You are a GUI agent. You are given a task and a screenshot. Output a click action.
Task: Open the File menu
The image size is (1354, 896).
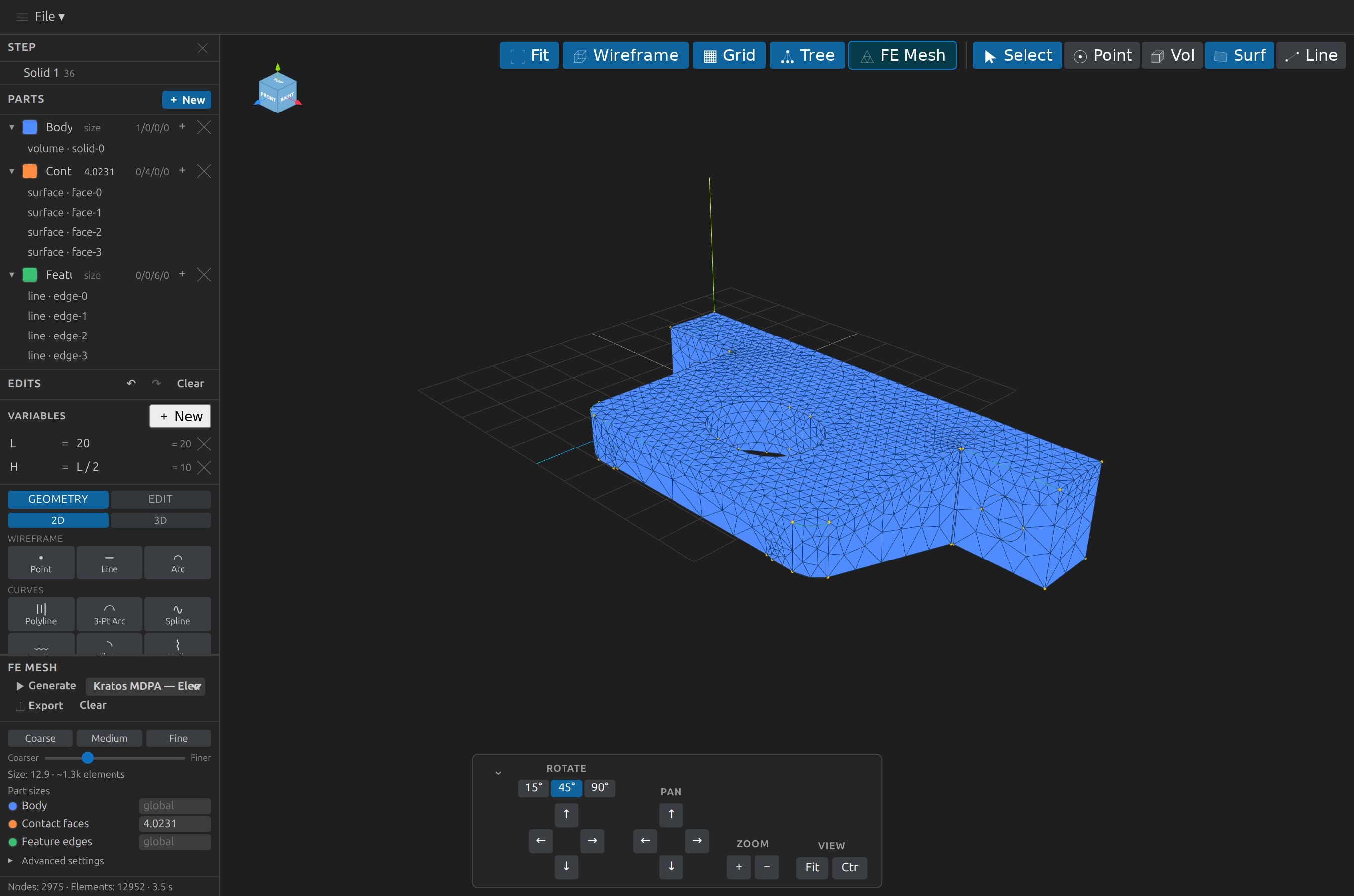click(x=49, y=16)
